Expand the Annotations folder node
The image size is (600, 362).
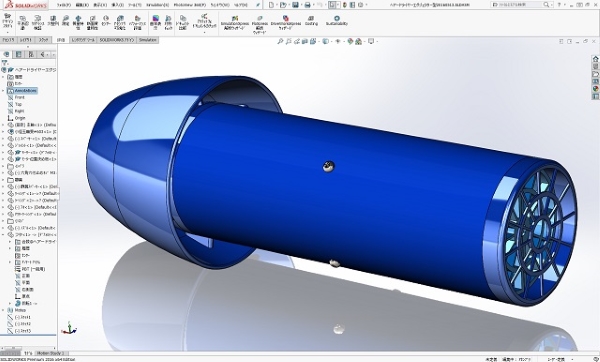coord(3,91)
